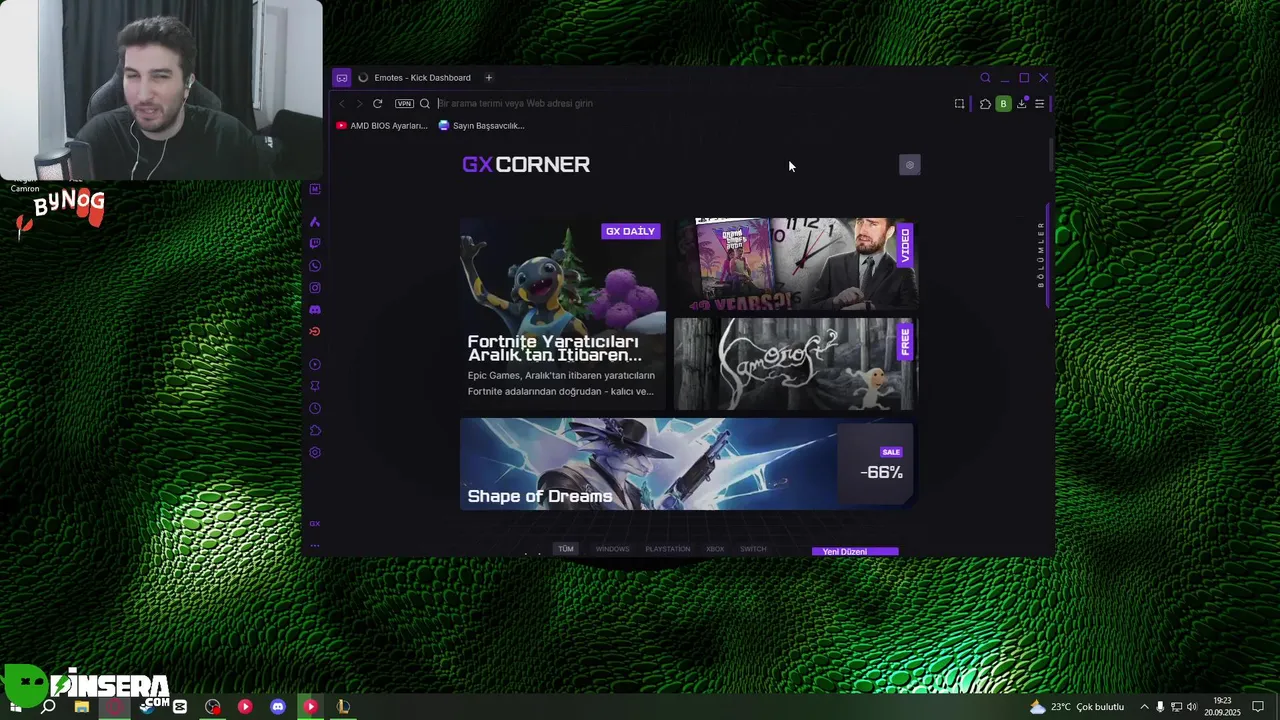The height and width of the screenshot is (720, 1280).
Task: Open the weather widget showing 23°C Çok bulutlu
Action: pyautogui.click(x=1076, y=707)
